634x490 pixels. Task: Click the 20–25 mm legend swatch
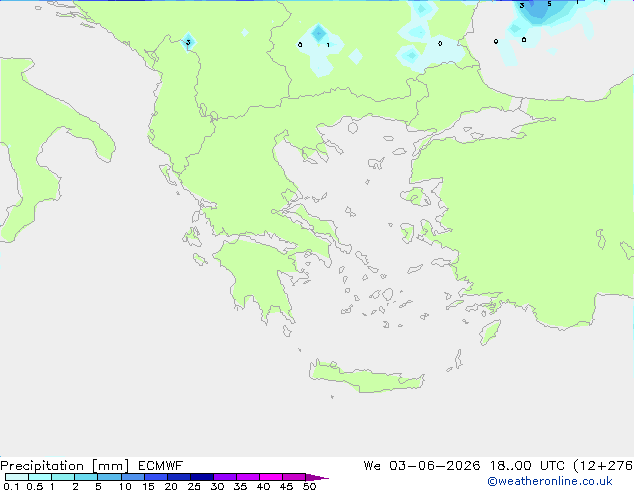tap(178, 477)
